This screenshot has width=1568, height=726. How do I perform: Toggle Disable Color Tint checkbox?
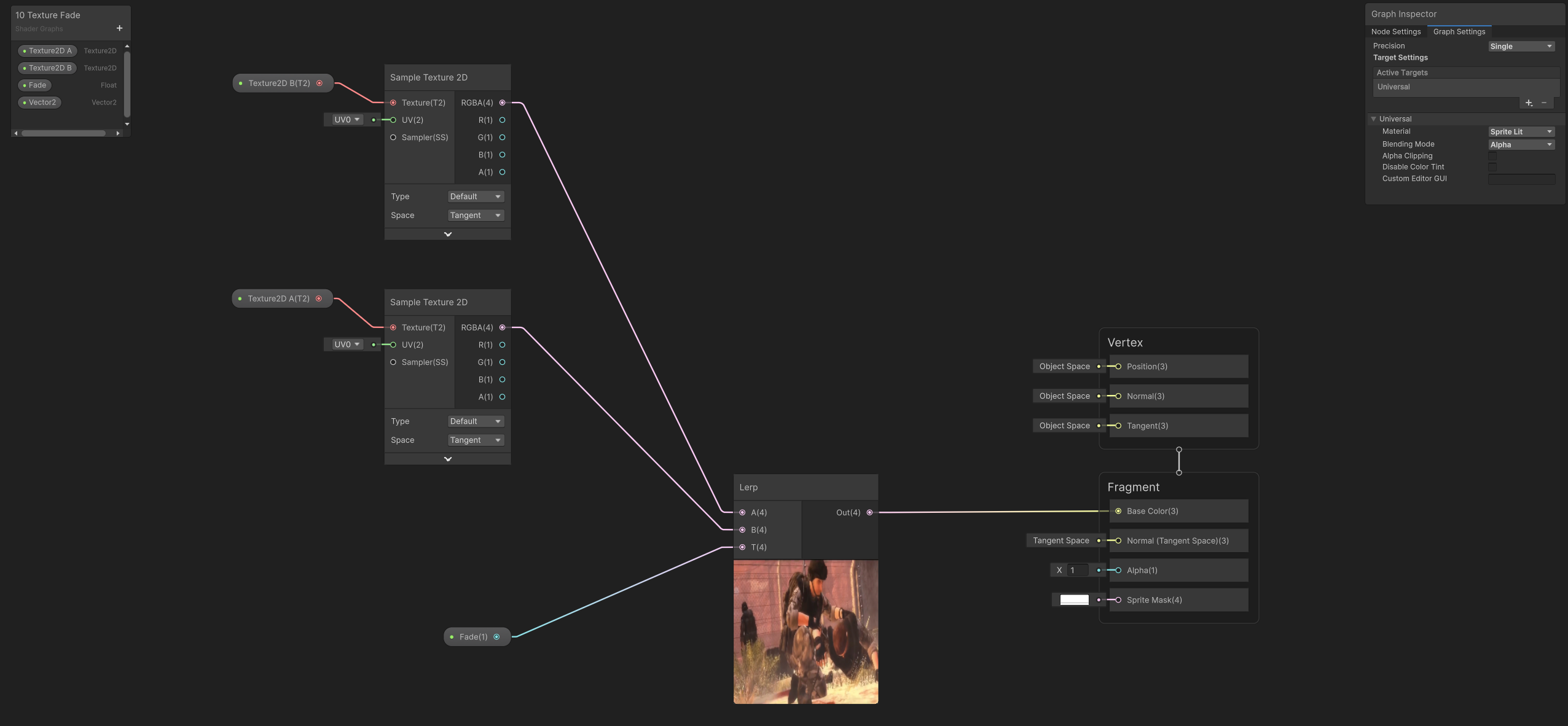(x=1492, y=167)
